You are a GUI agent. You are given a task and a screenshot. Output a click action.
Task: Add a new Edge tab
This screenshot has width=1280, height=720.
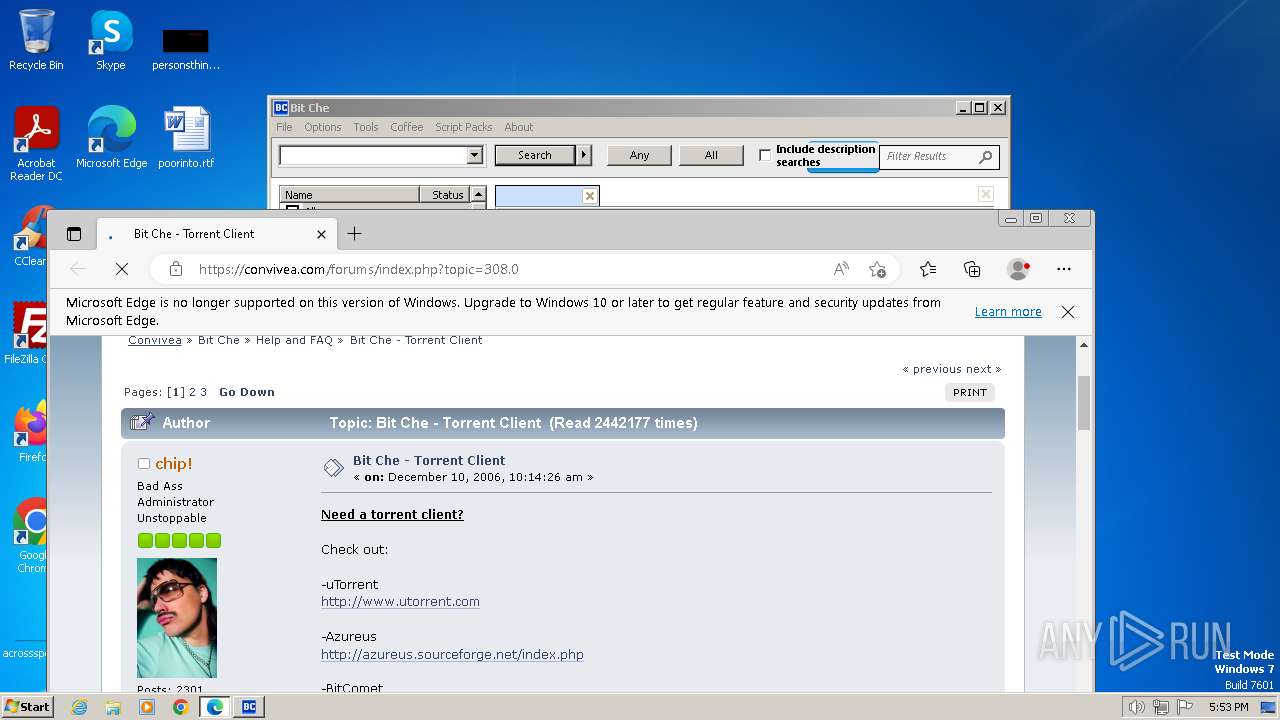point(354,234)
